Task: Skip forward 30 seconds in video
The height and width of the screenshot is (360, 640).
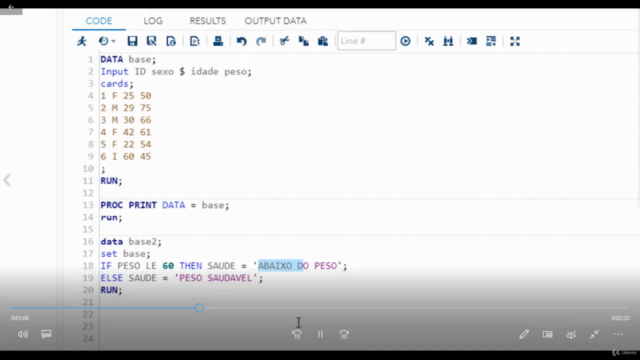Action: 344,334
